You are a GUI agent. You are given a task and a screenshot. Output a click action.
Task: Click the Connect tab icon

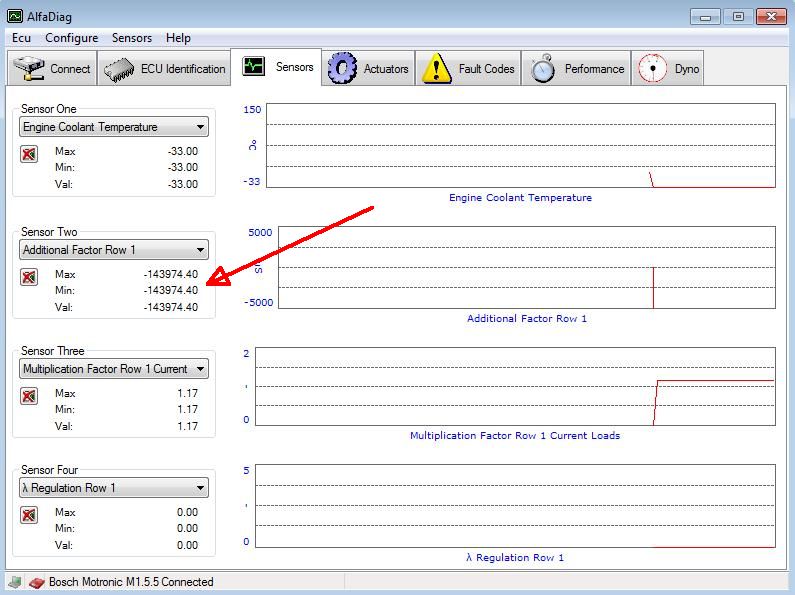pos(29,69)
